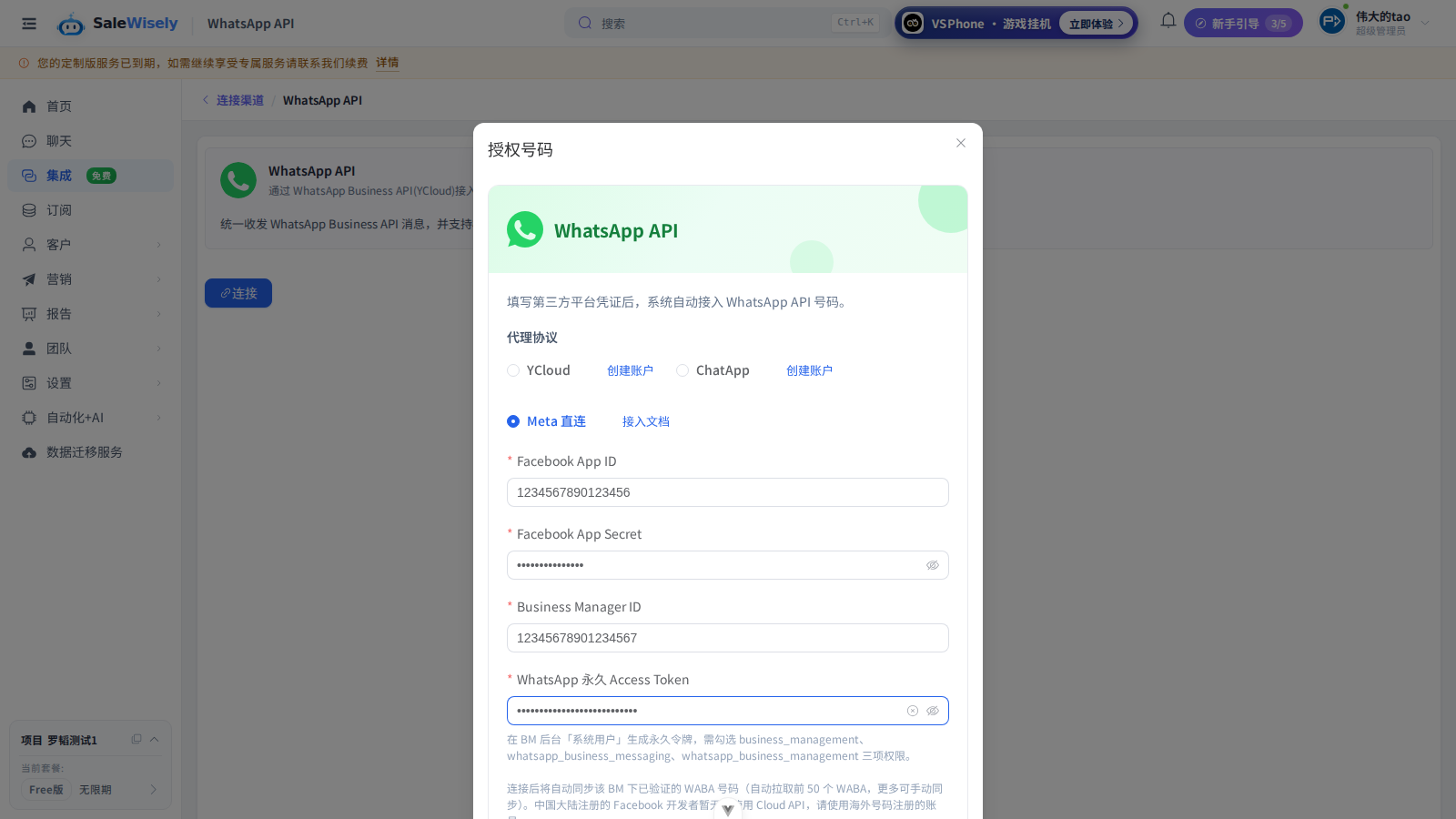Open the notifications bell
1456x819 pixels.
(1168, 21)
